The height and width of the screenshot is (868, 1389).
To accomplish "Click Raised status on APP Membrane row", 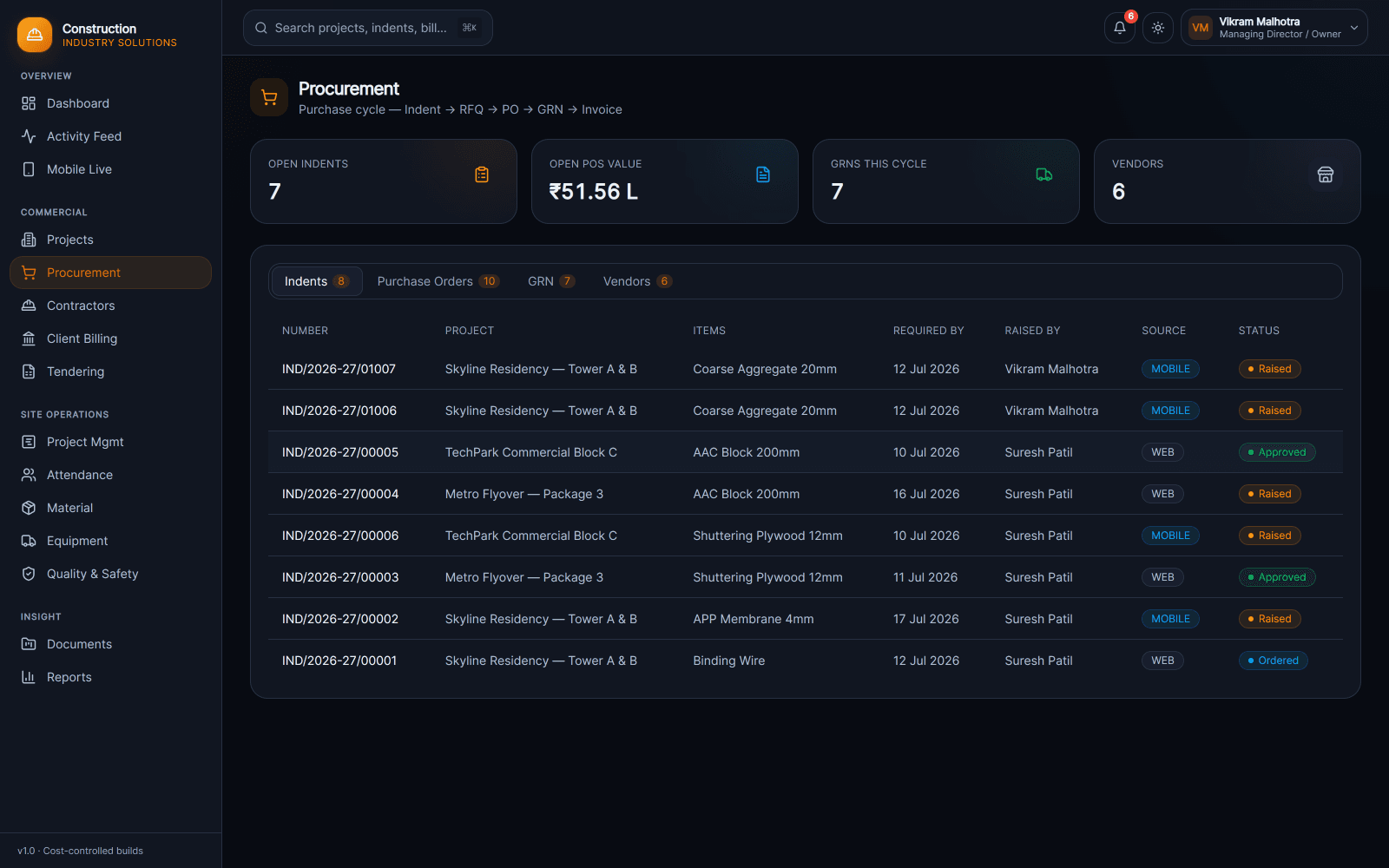I will (x=1269, y=619).
